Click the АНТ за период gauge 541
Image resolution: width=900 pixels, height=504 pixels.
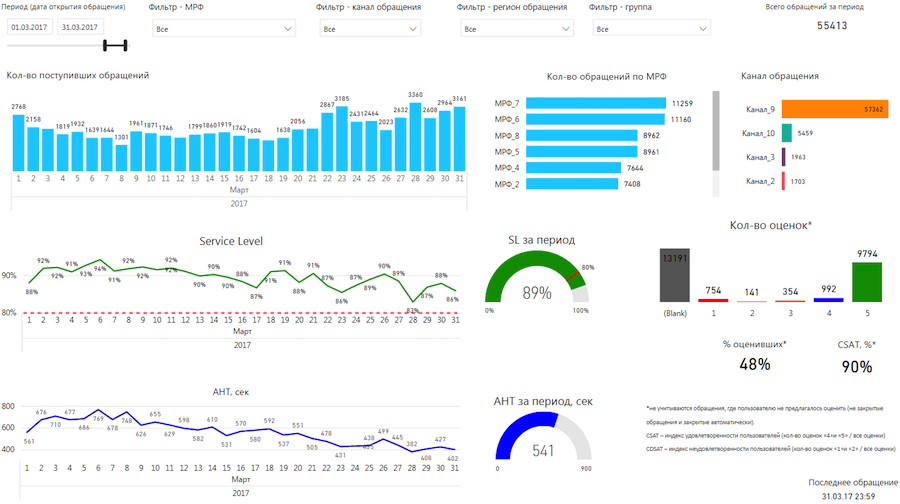click(543, 436)
